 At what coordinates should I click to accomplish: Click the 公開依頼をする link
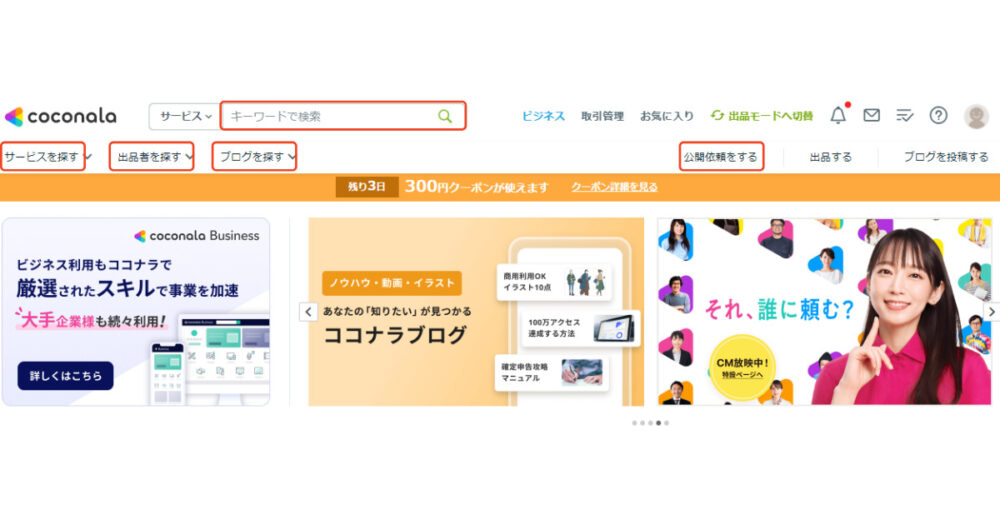click(721, 156)
